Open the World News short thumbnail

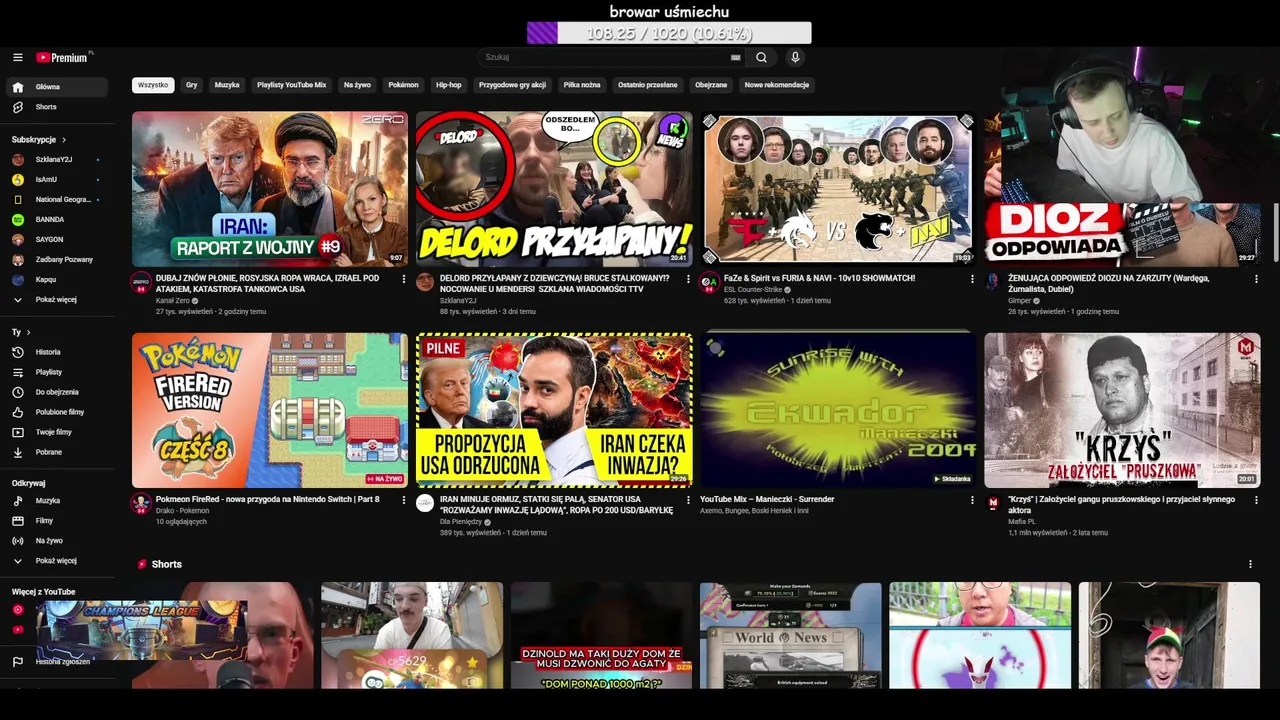790,636
